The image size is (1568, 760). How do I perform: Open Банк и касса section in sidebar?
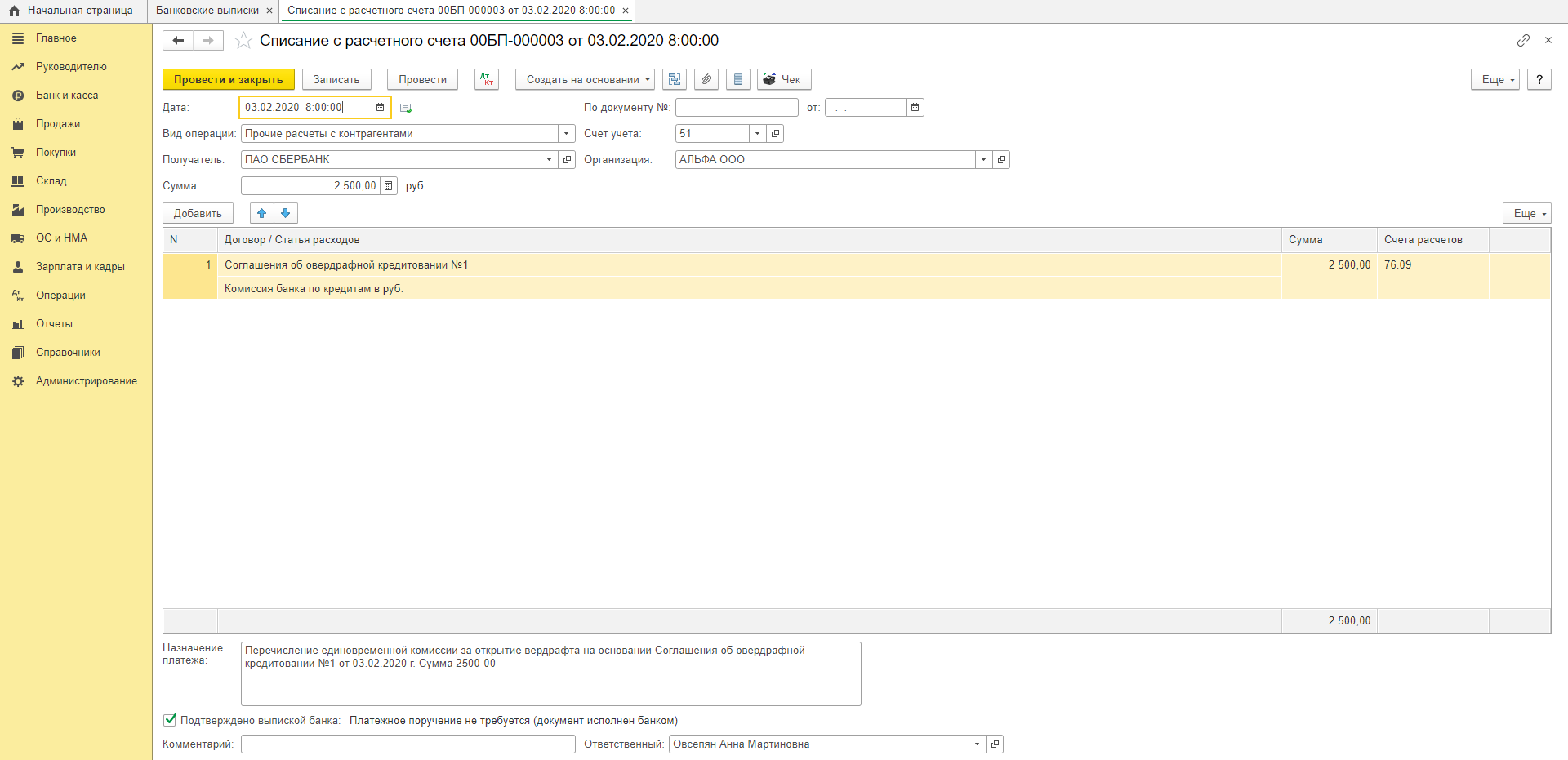coord(67,95)
